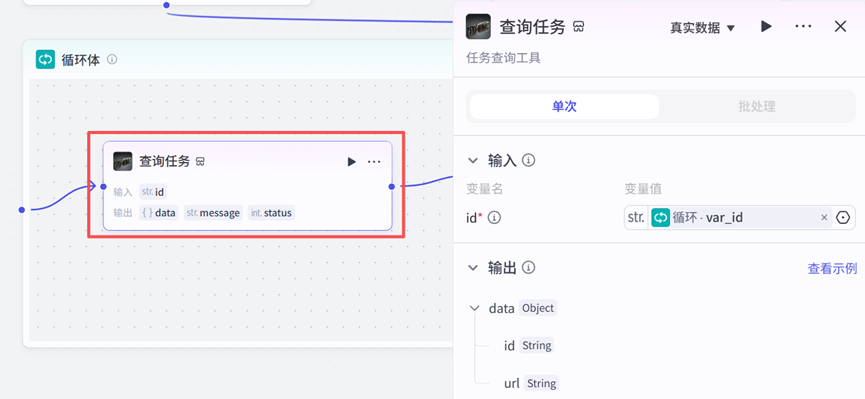Click output port of 查询任务 node

pos(392,187)
